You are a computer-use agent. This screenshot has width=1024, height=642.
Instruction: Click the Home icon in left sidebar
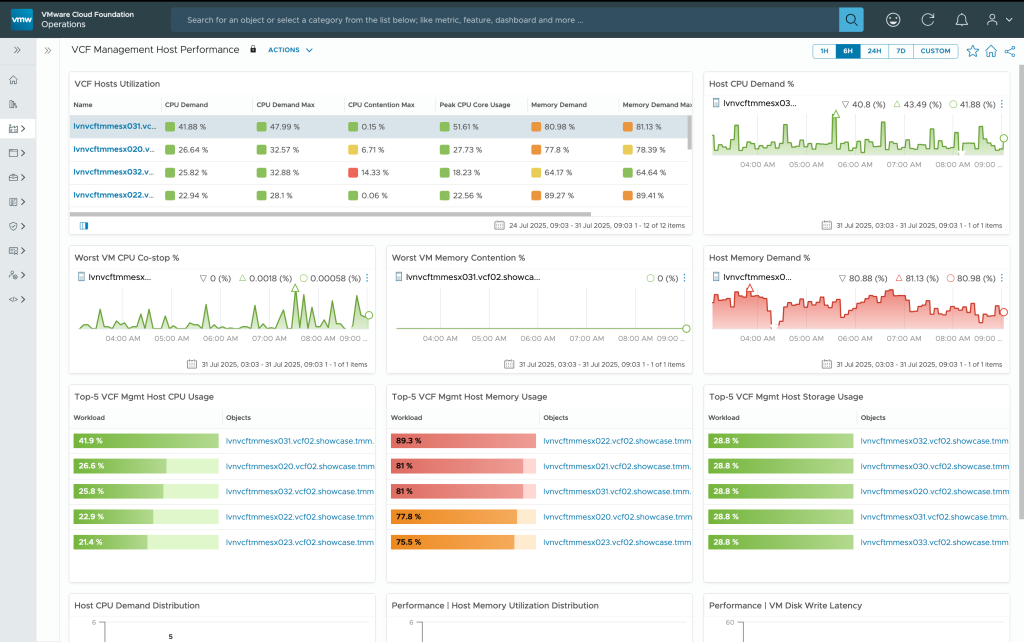pyautogui.click(x=14, y=80)
